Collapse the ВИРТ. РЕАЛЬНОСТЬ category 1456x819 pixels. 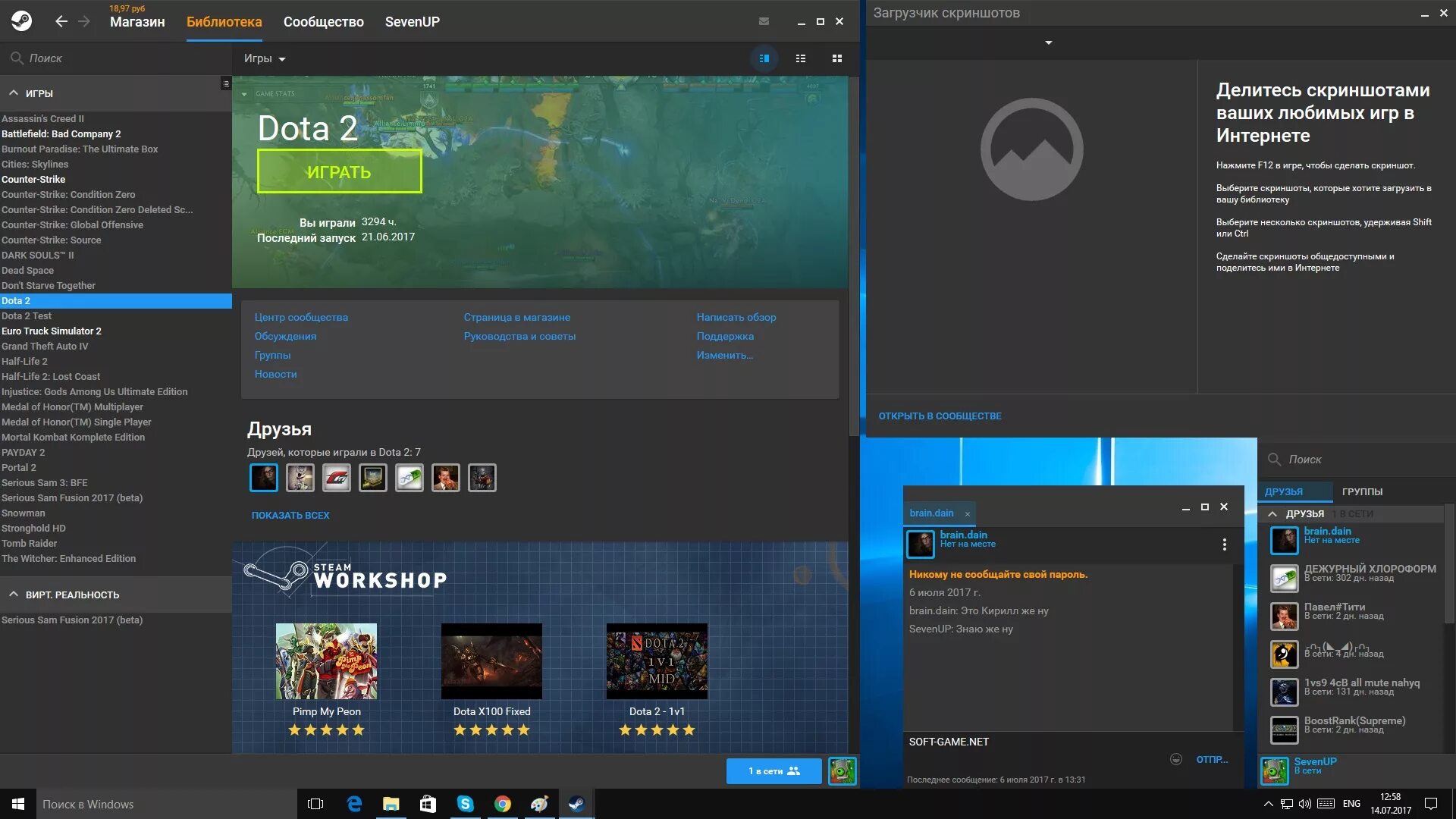point(14,595)
